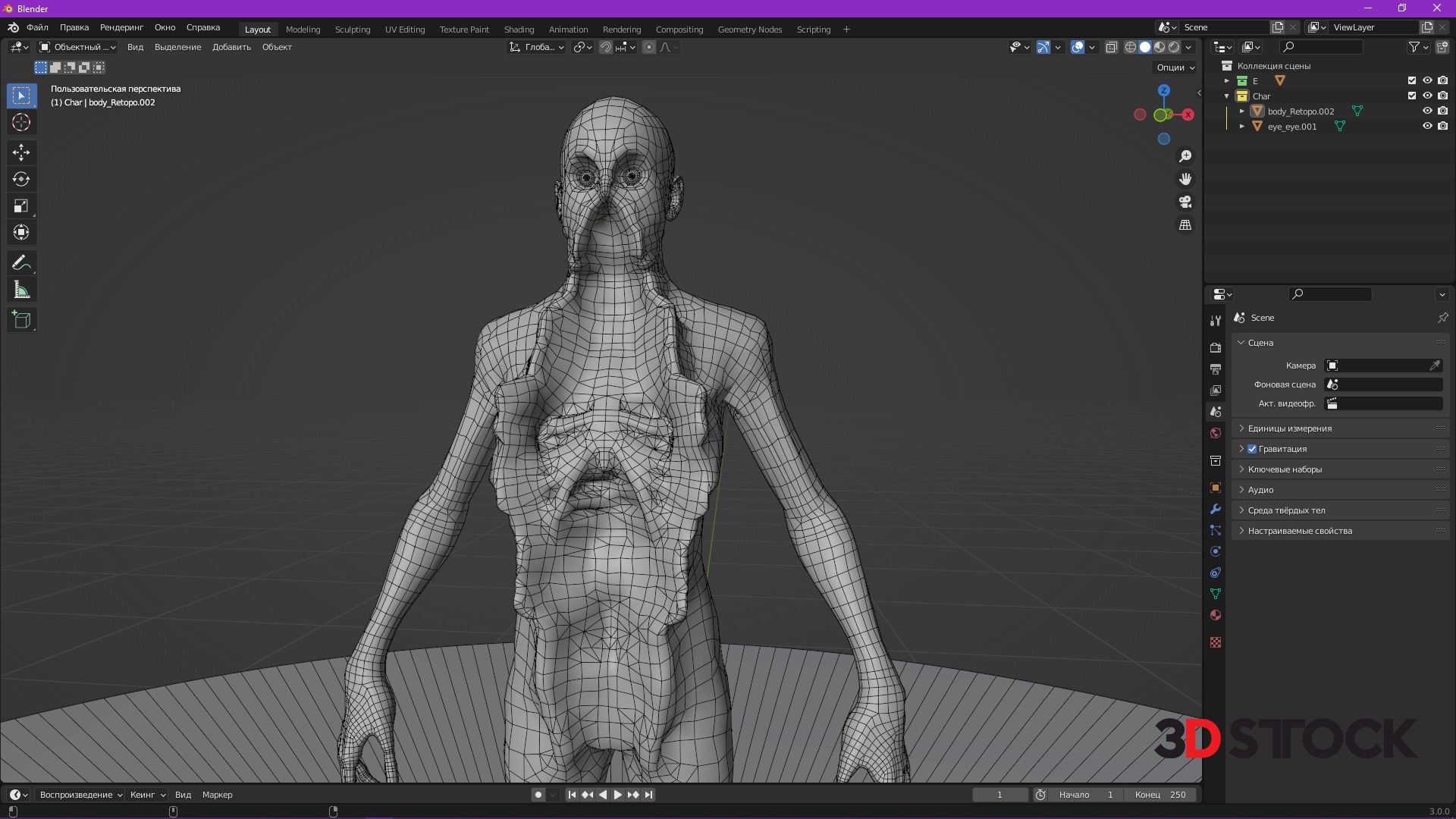The width and height of the screenshot is (1456, 819).
Task: Select the Scale tool
Action: (x=21, y=206)
